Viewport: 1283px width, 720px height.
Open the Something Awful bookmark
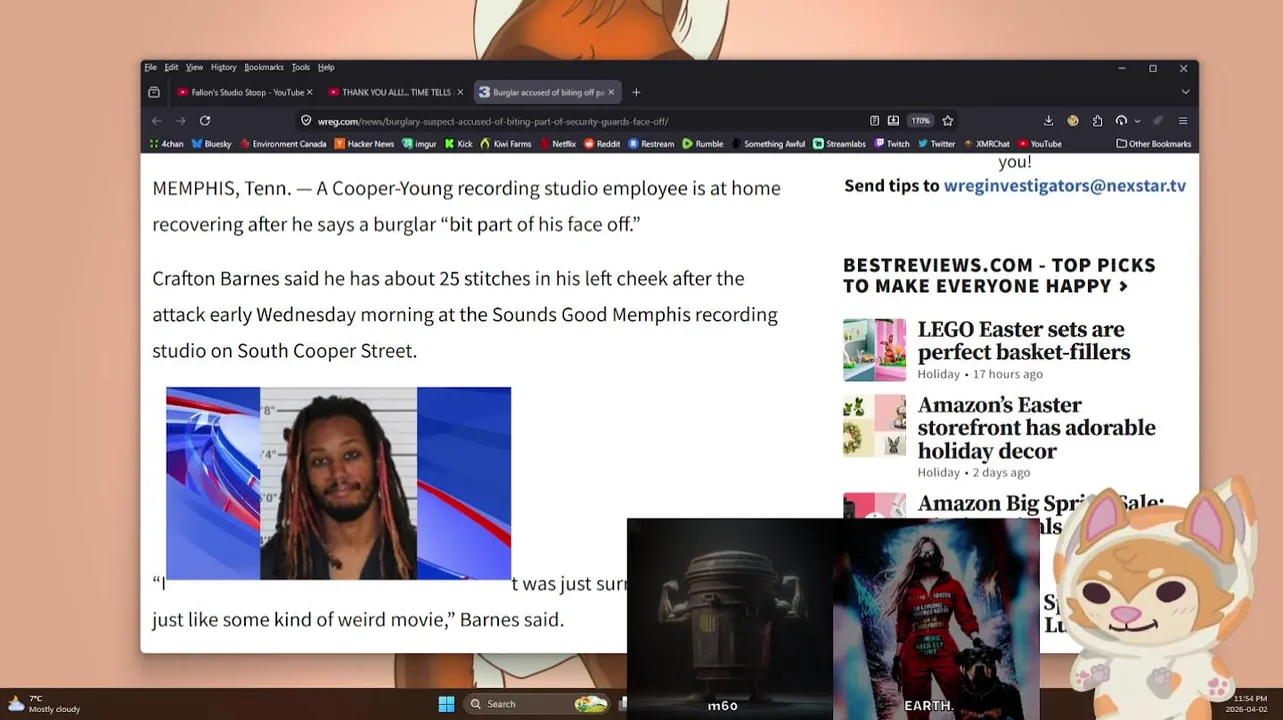click(x=768, y=144)
